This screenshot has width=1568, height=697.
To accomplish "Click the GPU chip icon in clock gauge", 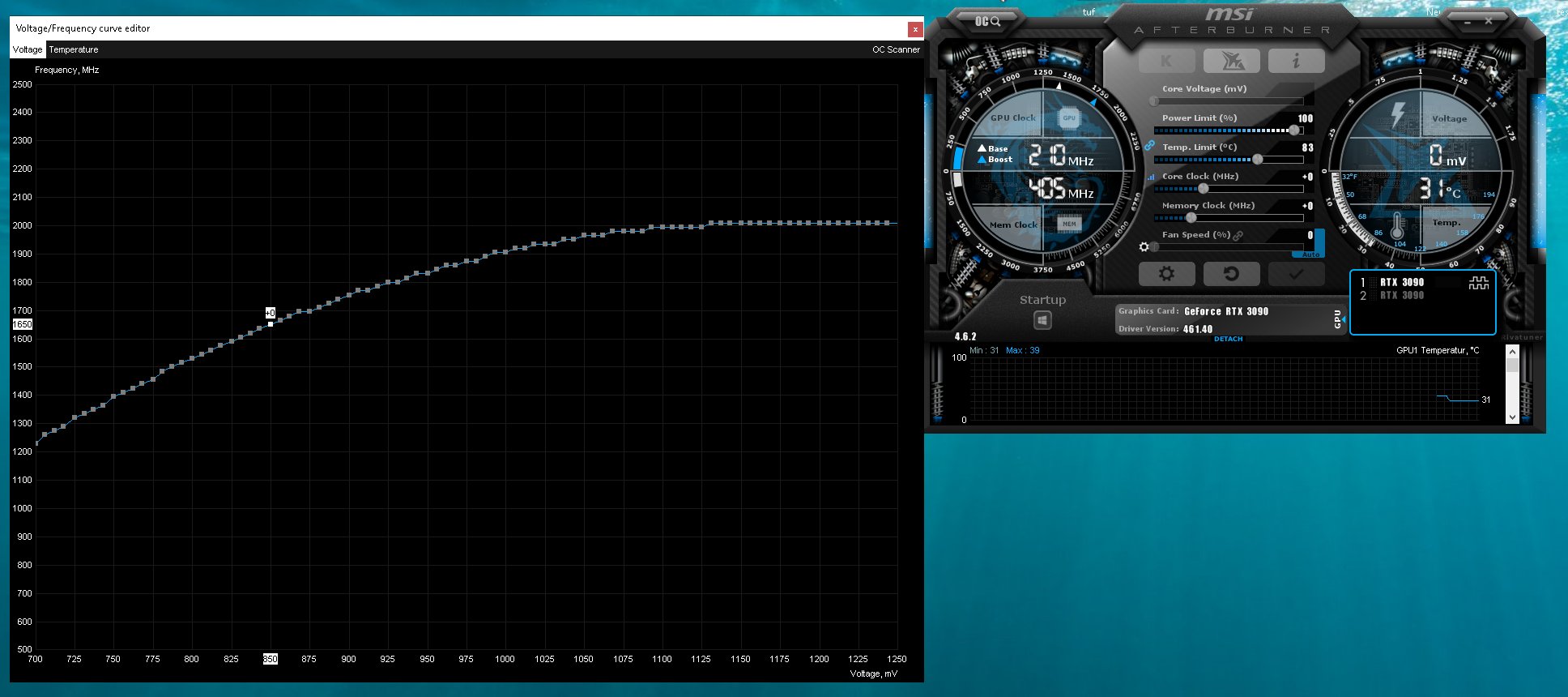I will coord(1069,118).
